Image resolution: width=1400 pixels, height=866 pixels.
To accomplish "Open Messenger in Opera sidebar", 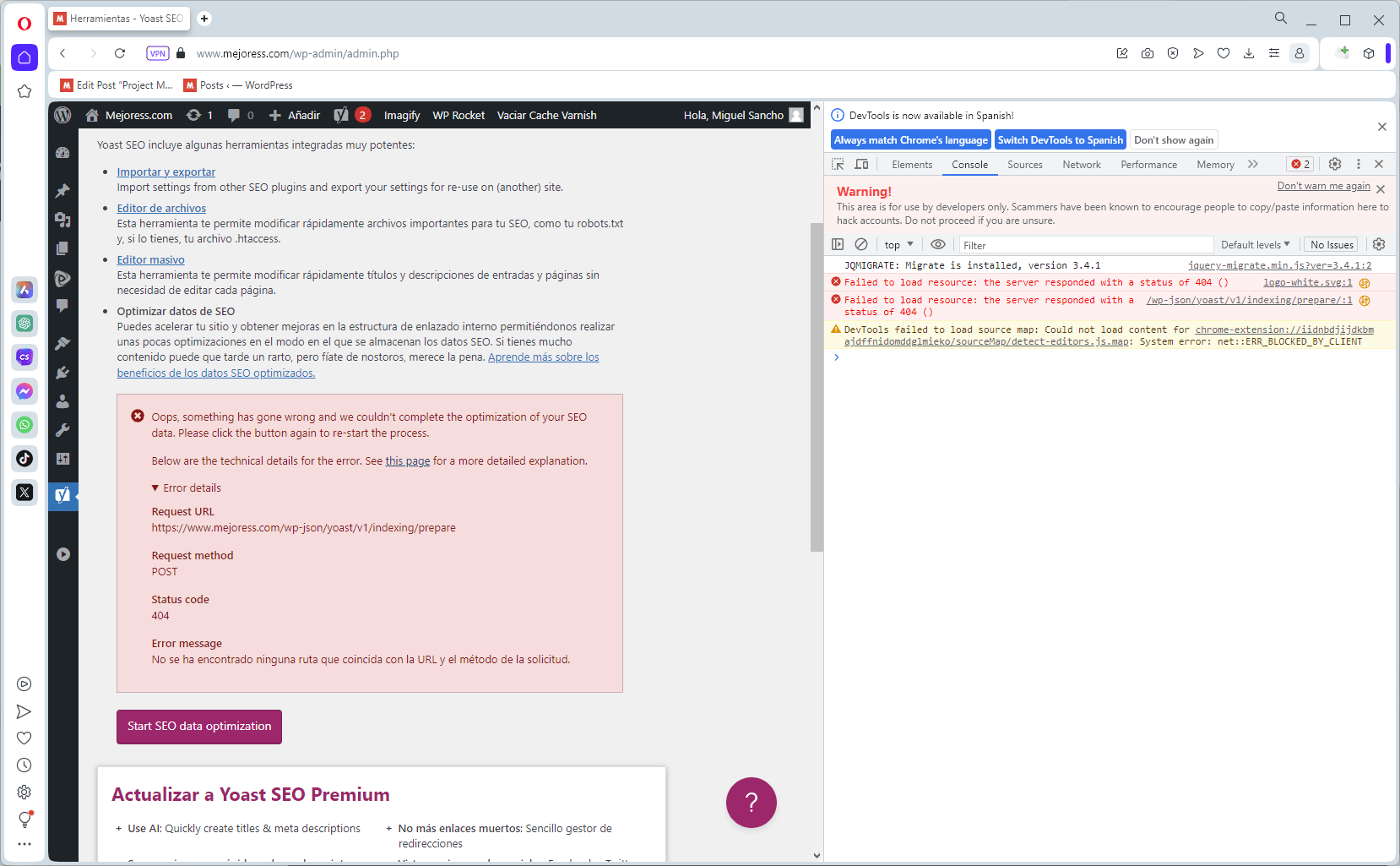I will coord(24,391).
